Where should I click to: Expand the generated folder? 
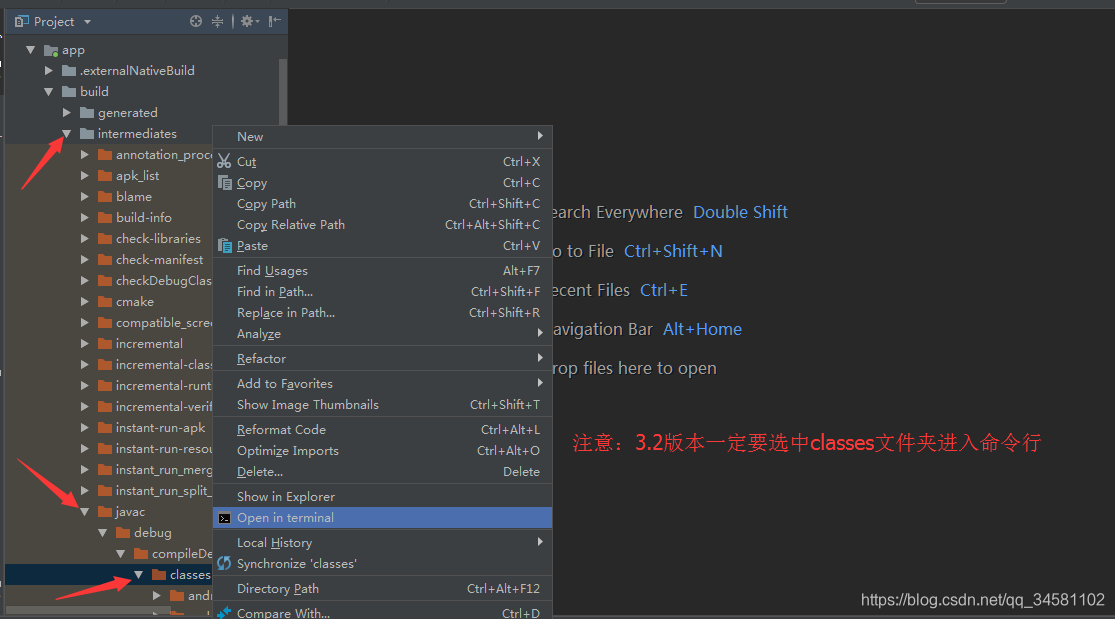coord(67,112)
